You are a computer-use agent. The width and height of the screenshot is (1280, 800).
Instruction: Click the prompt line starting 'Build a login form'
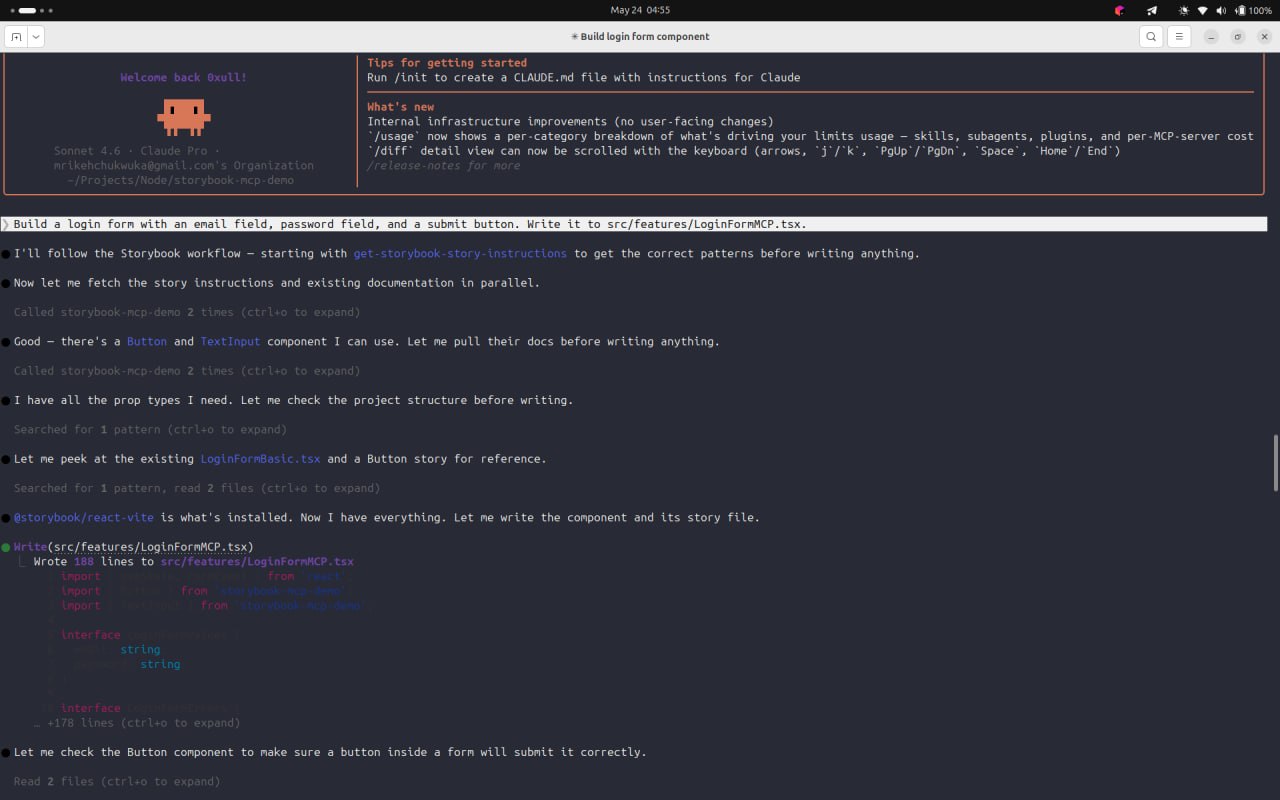pos(634,224)
